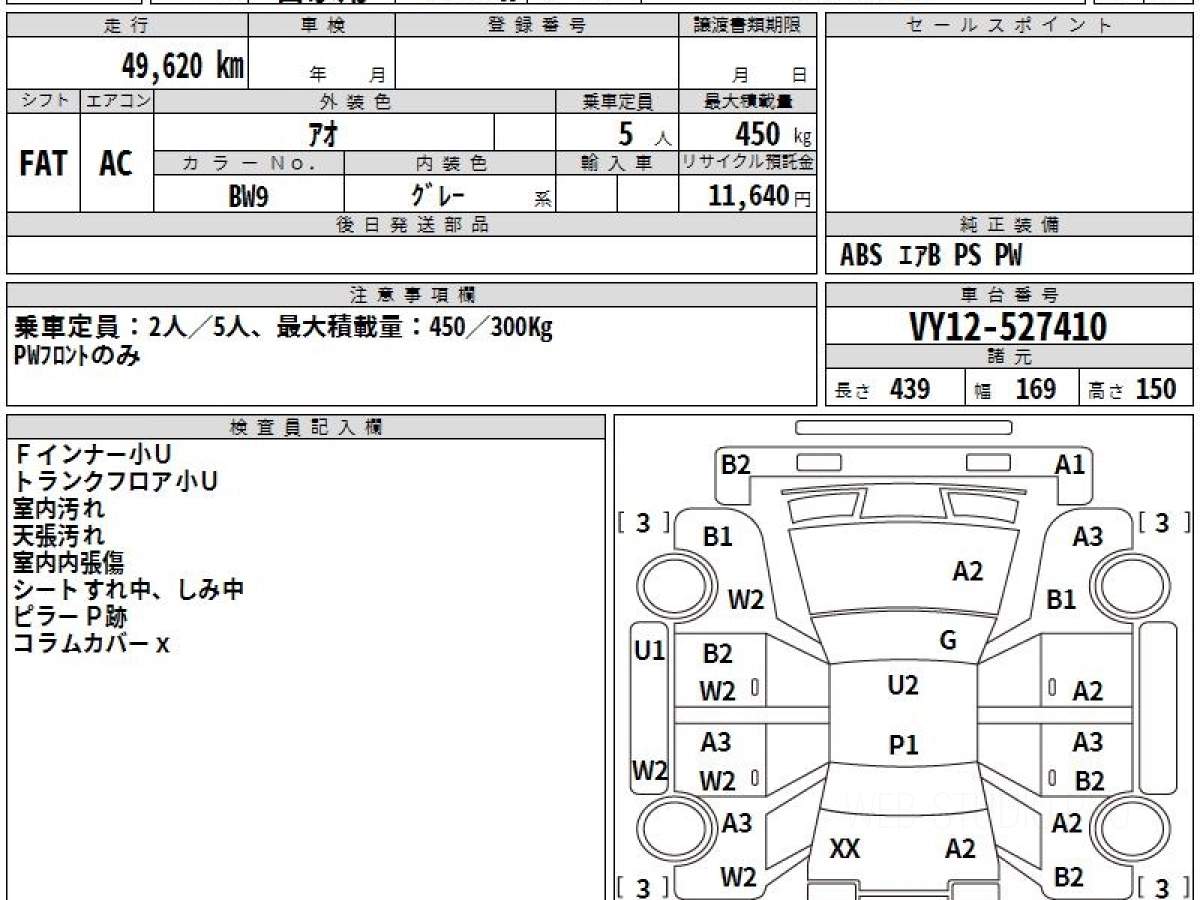Click the 走行 column header

coord(126,25)
